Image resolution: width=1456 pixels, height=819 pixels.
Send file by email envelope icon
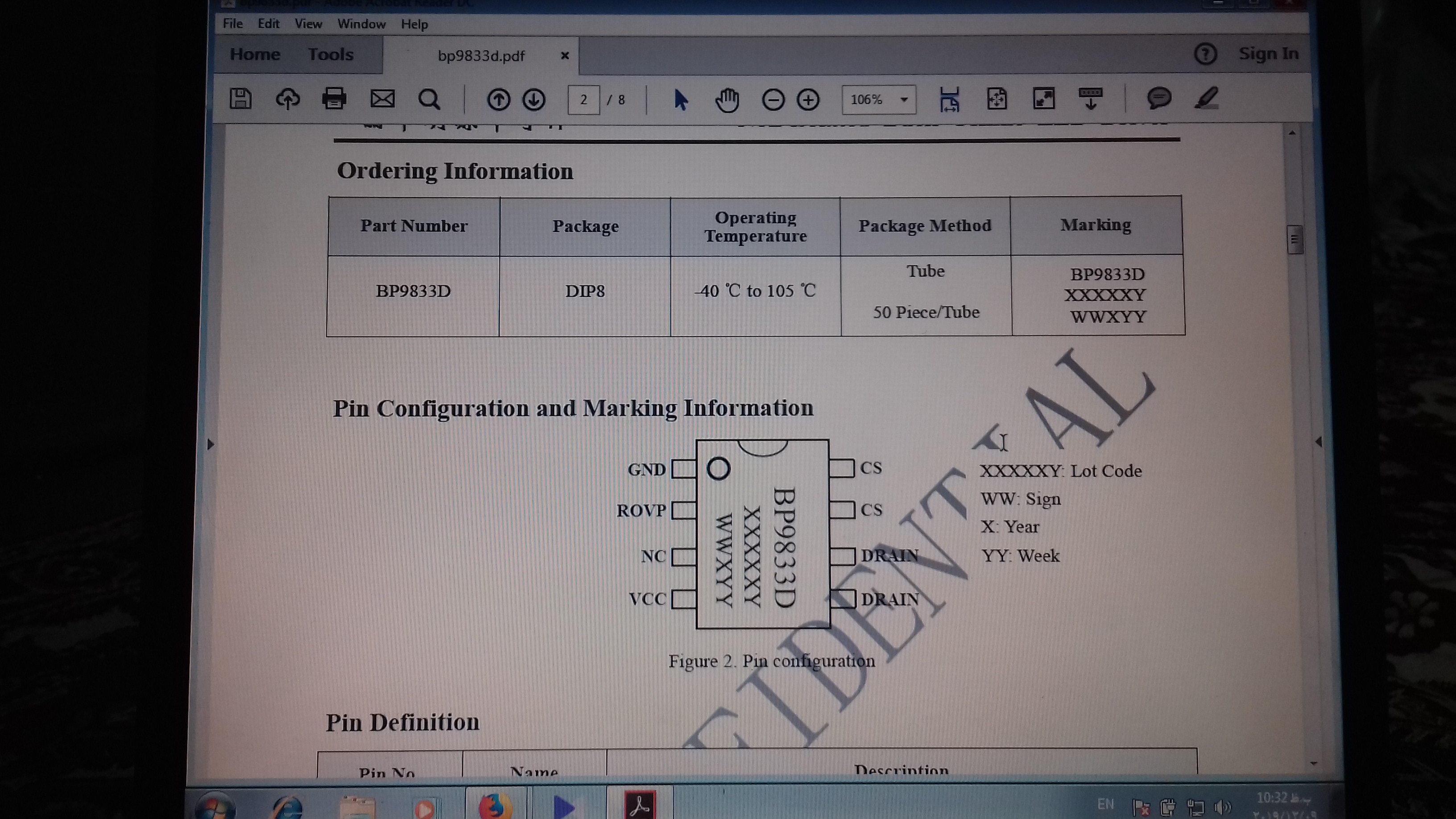tap(383, 99)
